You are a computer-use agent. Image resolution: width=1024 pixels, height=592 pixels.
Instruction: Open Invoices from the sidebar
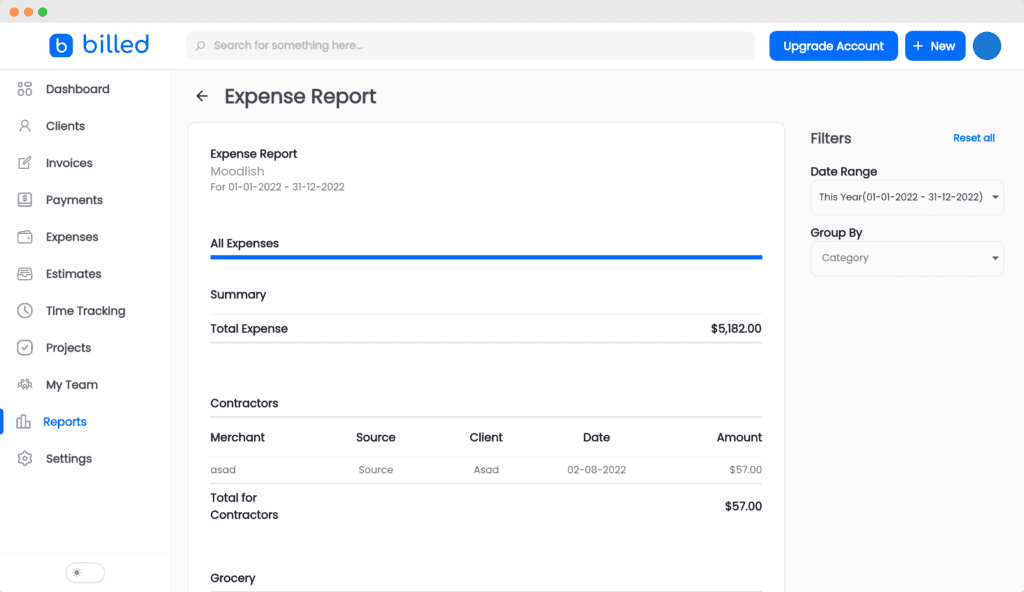click(x=24, y=162)
